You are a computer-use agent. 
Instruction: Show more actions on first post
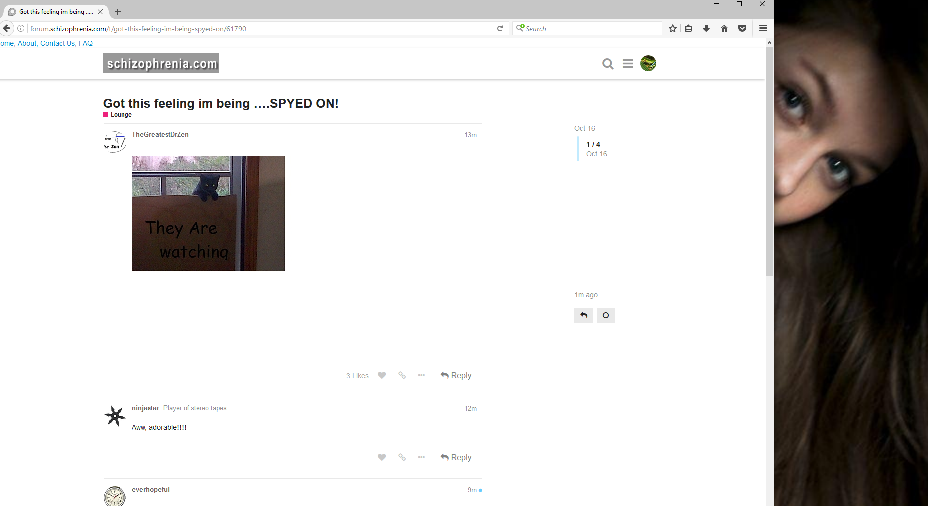pyautogui.click(x=421, y=375)
